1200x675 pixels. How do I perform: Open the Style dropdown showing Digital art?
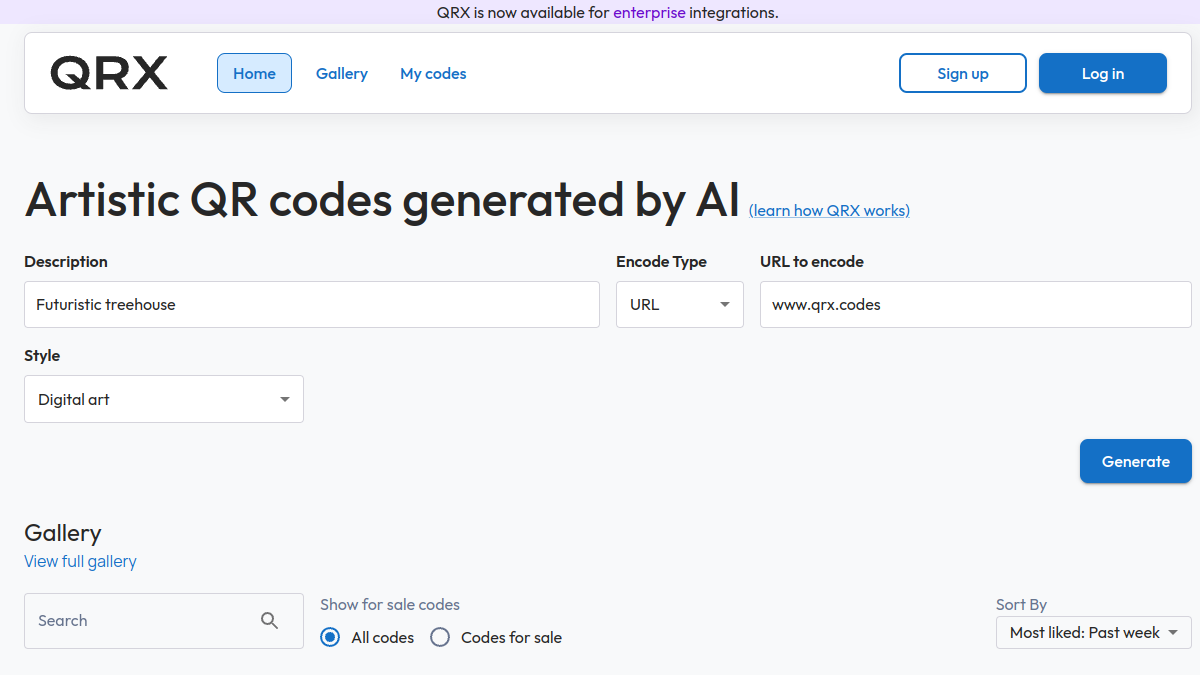click(164, 399)
